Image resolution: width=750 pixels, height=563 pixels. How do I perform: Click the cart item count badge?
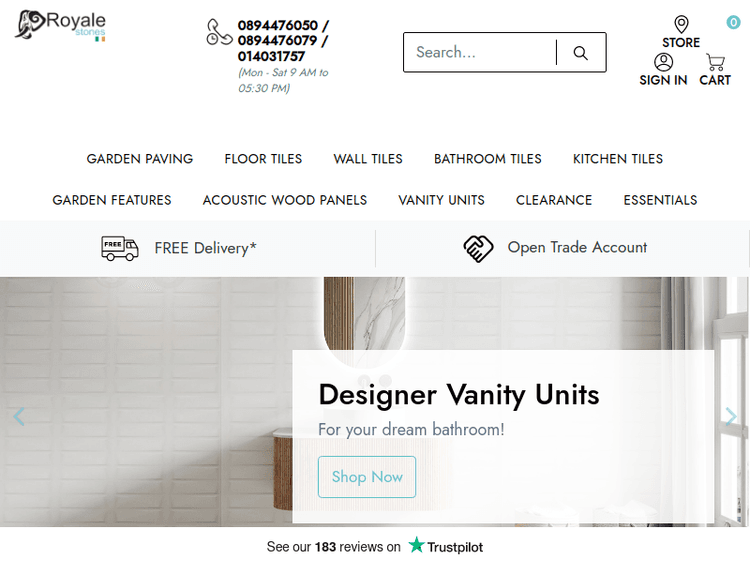click(x=733, y=22)
